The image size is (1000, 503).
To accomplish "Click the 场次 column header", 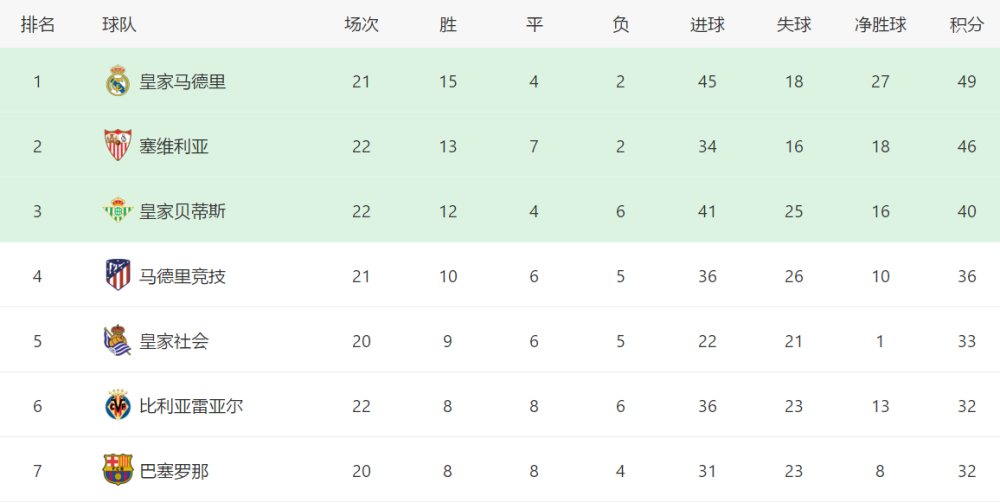I will click(x=362, y=25).
